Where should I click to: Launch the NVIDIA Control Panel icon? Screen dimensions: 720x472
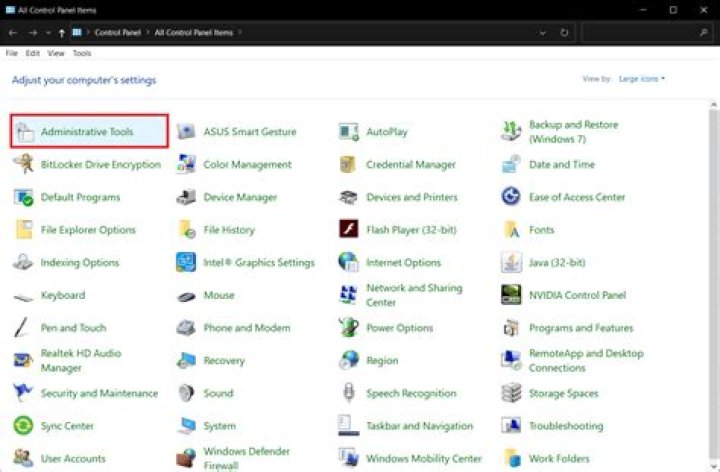click(x=511, y=295)
